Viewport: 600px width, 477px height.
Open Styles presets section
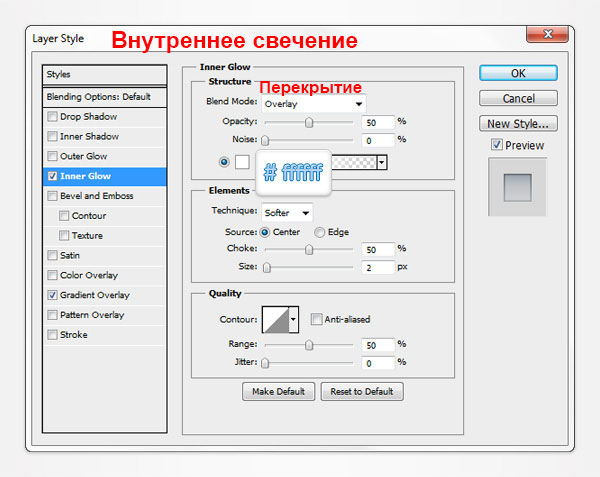coord(104,75)
